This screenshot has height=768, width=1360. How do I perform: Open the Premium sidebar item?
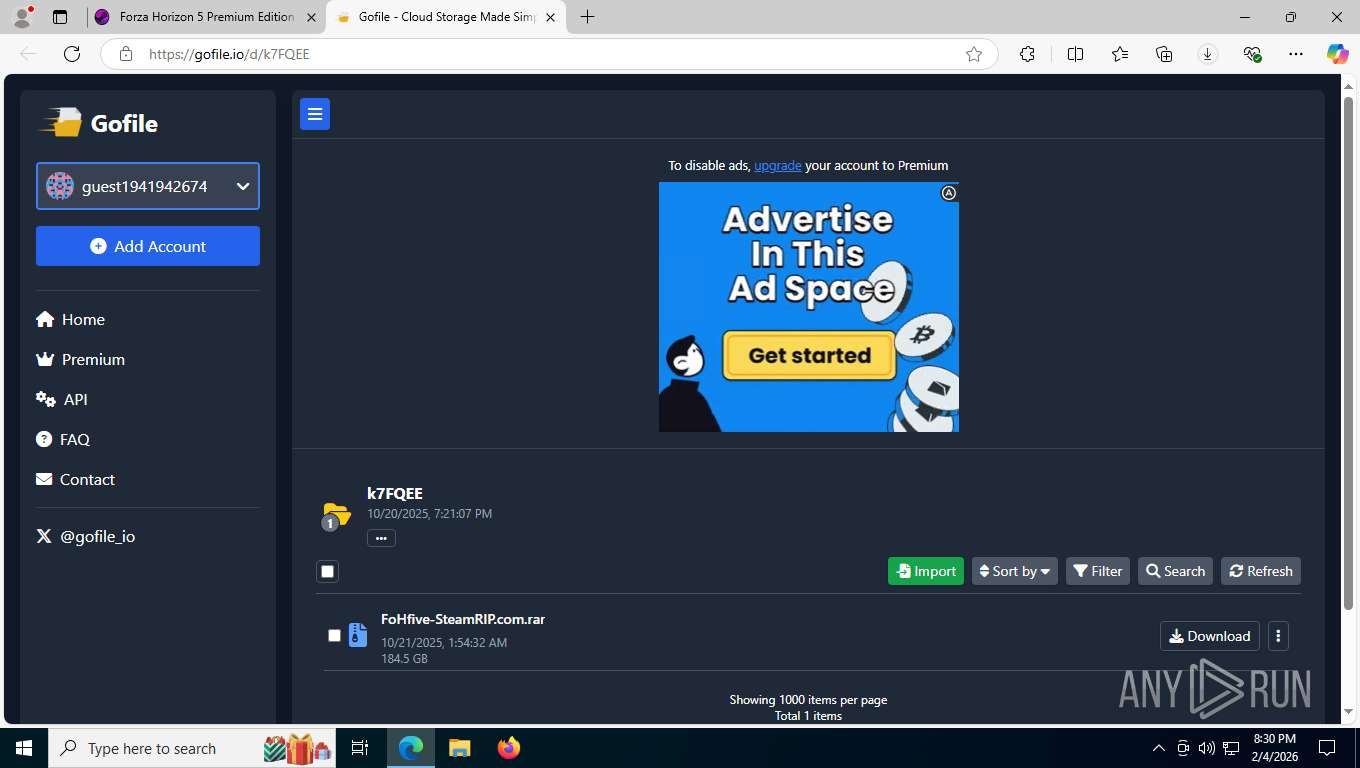80,359
